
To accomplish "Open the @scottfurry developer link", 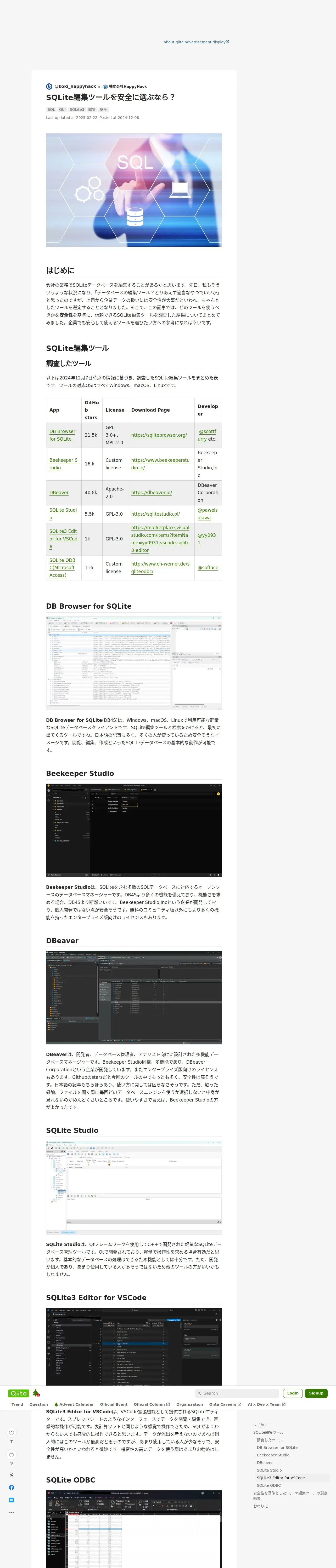I will (207, 435).
